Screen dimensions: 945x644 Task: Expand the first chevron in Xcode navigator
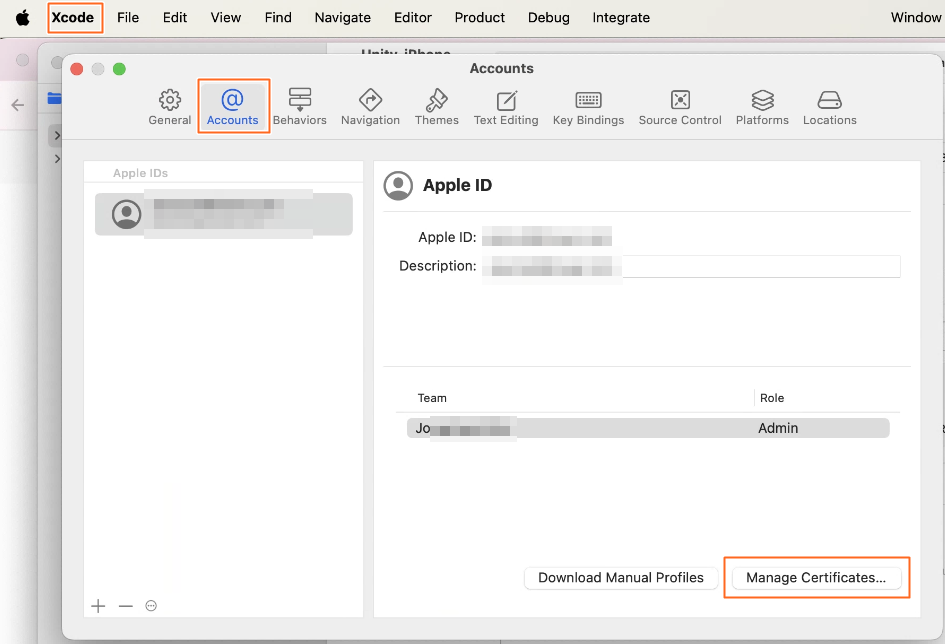[57, 136]
